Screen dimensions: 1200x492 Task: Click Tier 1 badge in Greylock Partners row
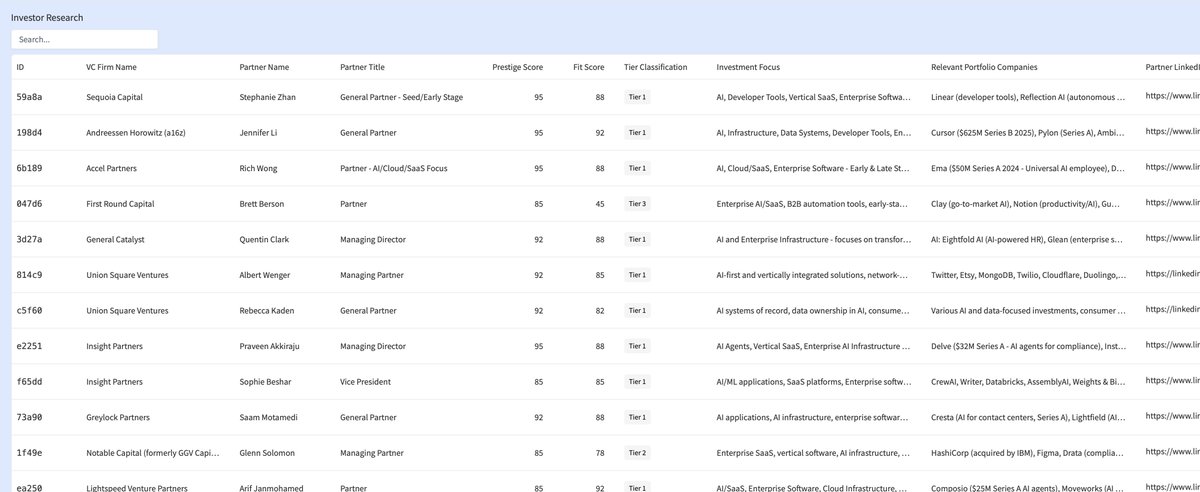coord(637,417)
